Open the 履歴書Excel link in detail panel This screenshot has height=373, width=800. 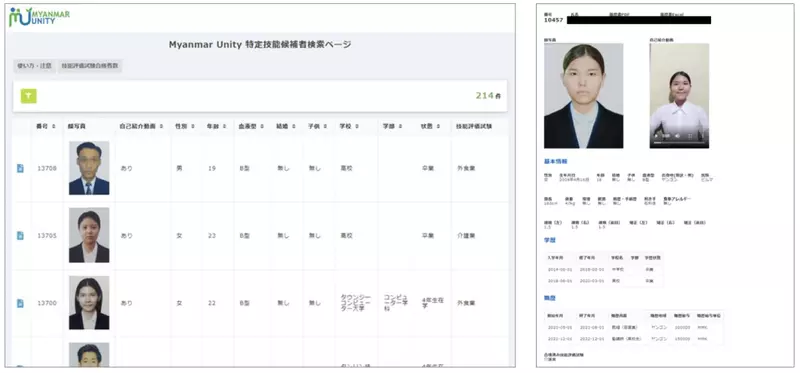[672, 14]
